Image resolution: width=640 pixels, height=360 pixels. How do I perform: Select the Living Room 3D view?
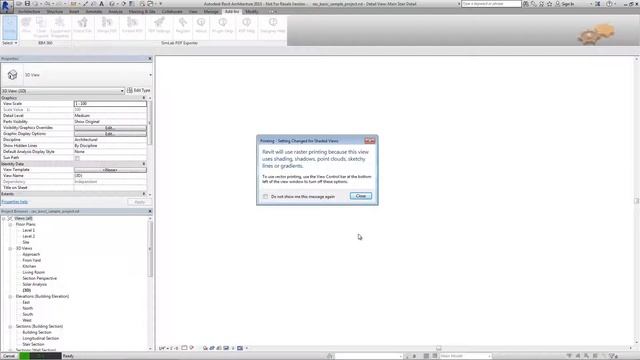tap(33, 272)
